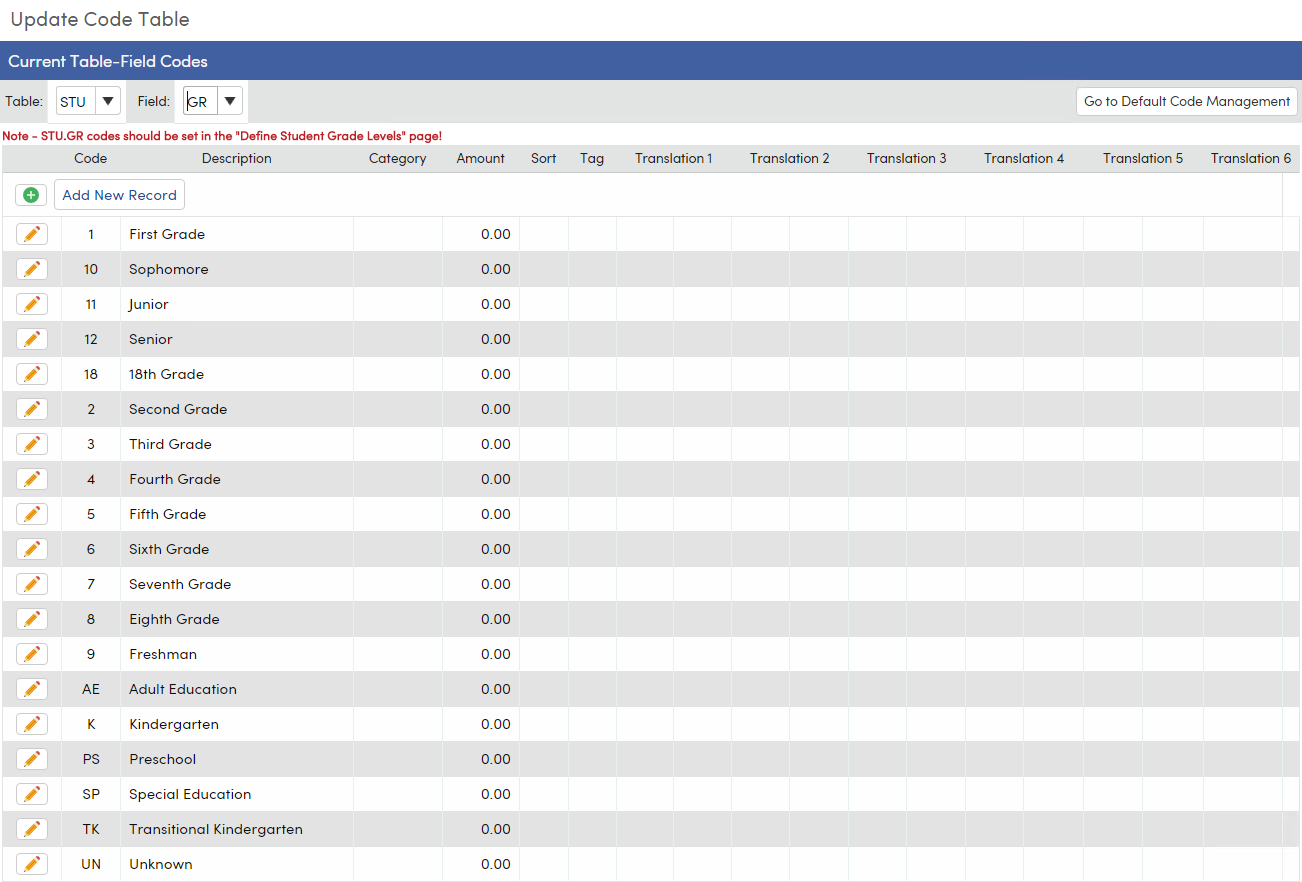Click the Description column header
This screenshot has width=1302, height=882.
(x=237, y=158)
